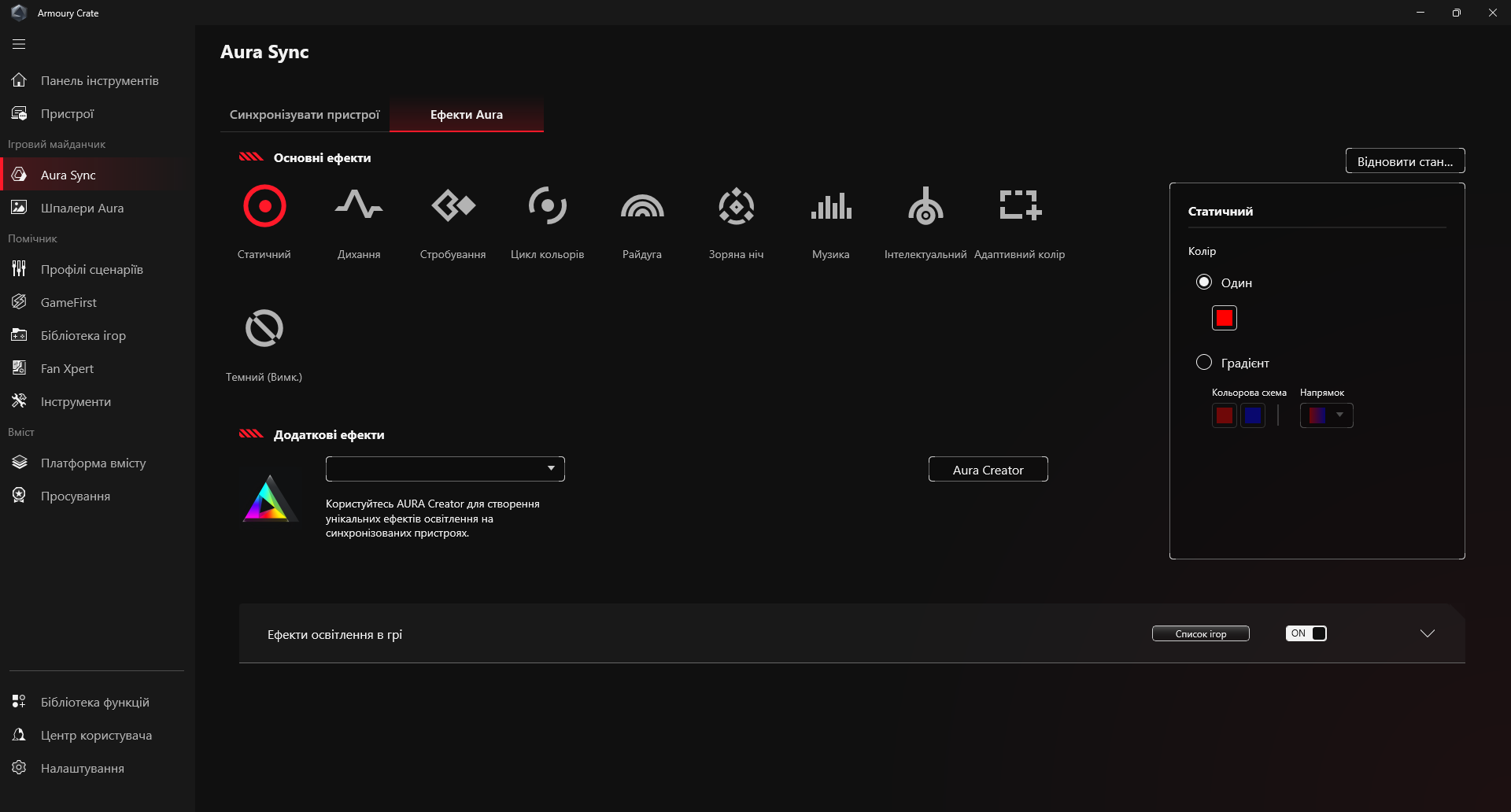Choose the Дихання breathing effect icon
Screen dimensions: 1511x812
(x=359, y=205)
